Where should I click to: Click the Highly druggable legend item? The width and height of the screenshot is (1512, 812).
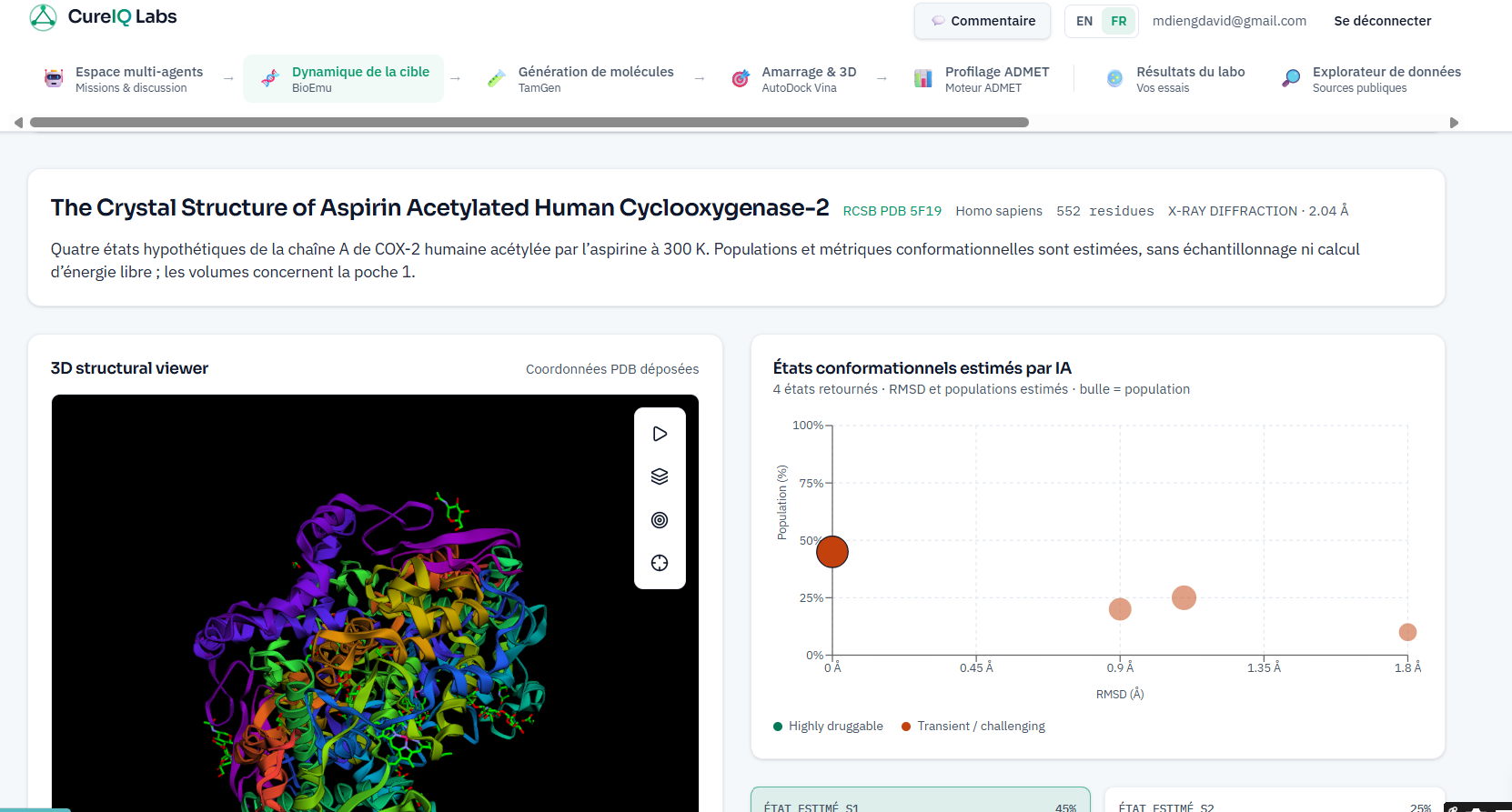pyautogui.click(x=828, y=727)
